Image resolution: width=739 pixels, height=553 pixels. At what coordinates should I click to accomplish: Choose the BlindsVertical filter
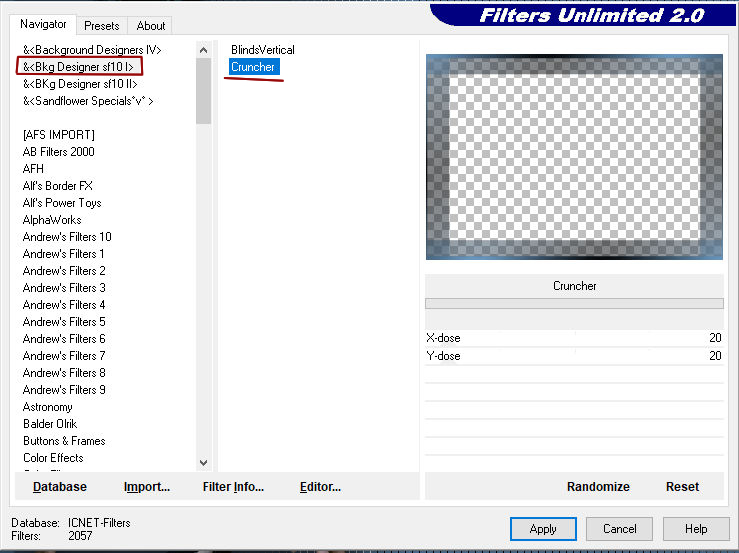263,50
